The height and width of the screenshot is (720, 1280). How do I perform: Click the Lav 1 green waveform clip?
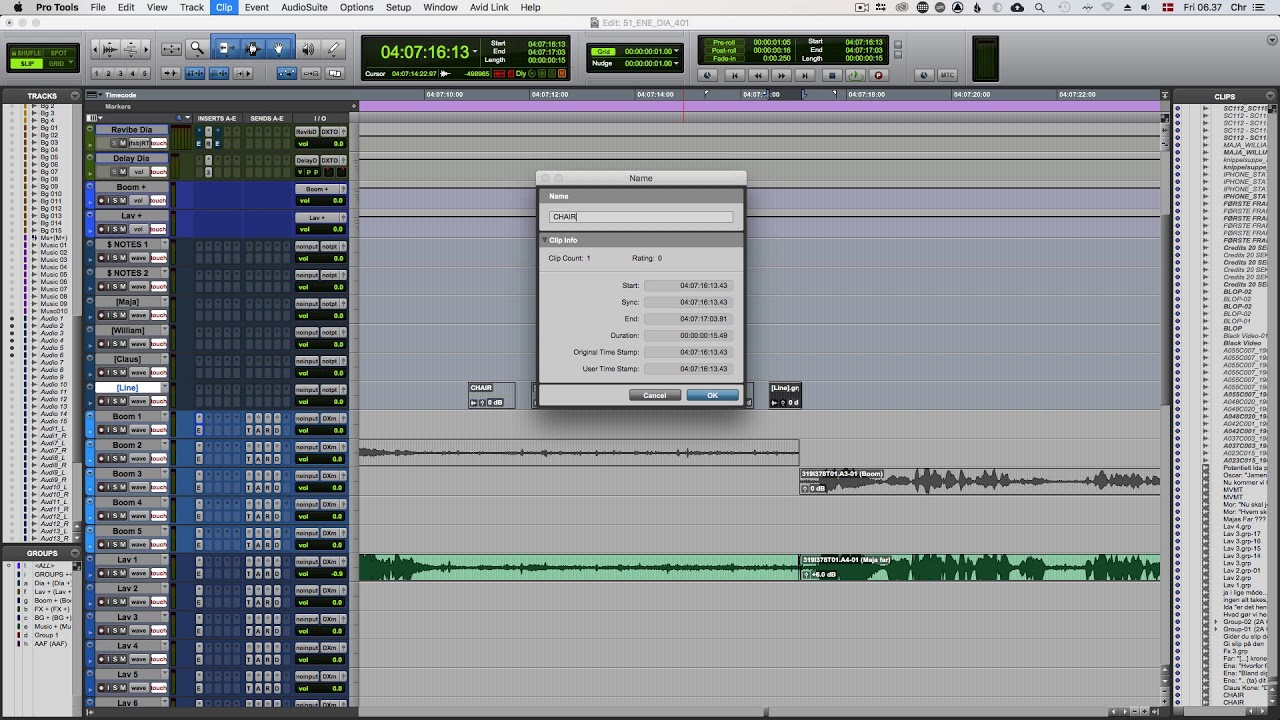pos(580,568)
